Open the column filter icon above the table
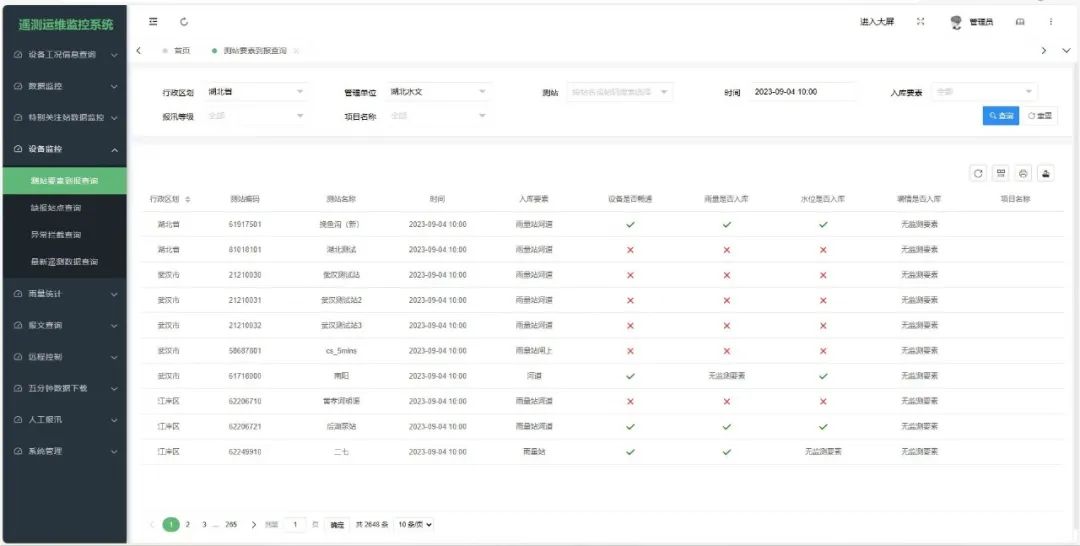This screenshot has height=546, width=1080. point(1001,173)
